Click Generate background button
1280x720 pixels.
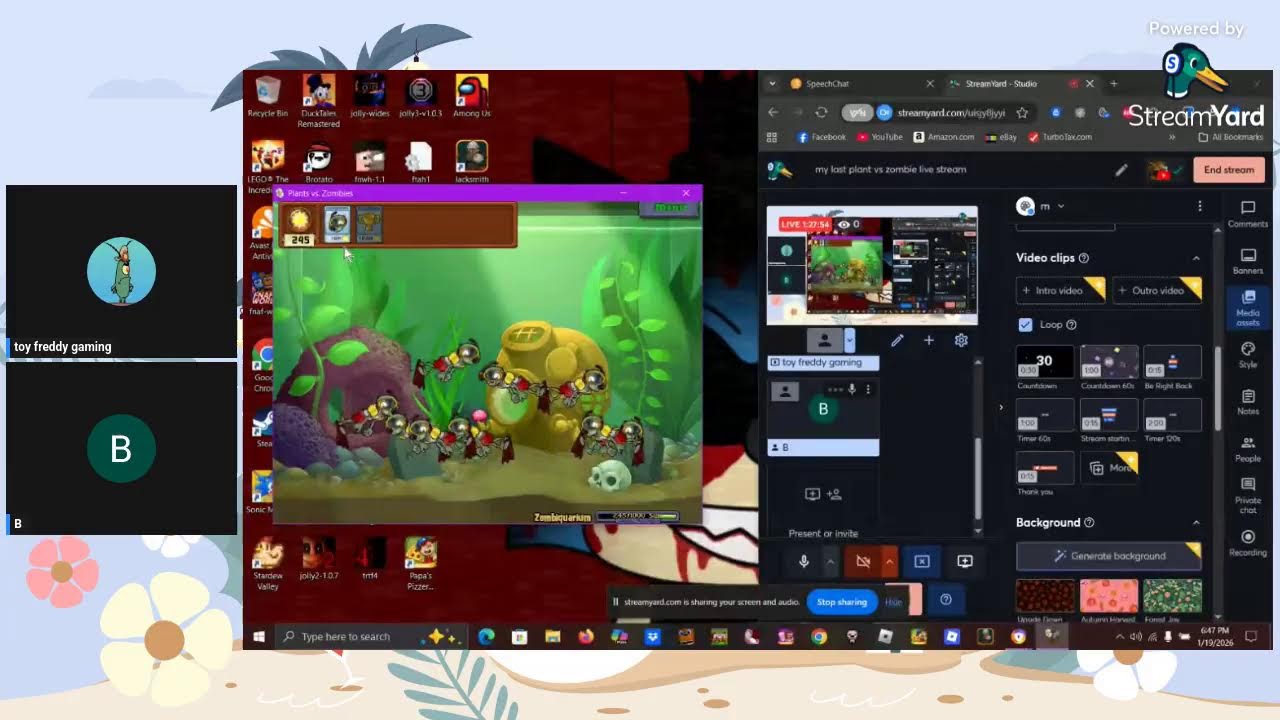click(x=1109, y=556)
